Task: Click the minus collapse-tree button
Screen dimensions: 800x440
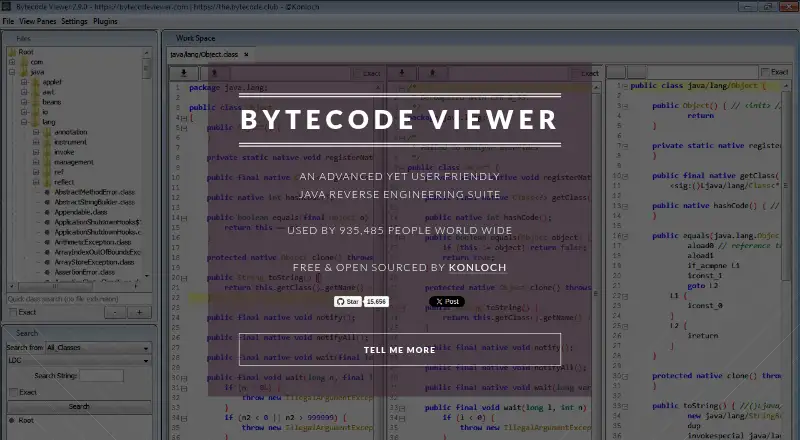Action: click(x=115, y=312)
